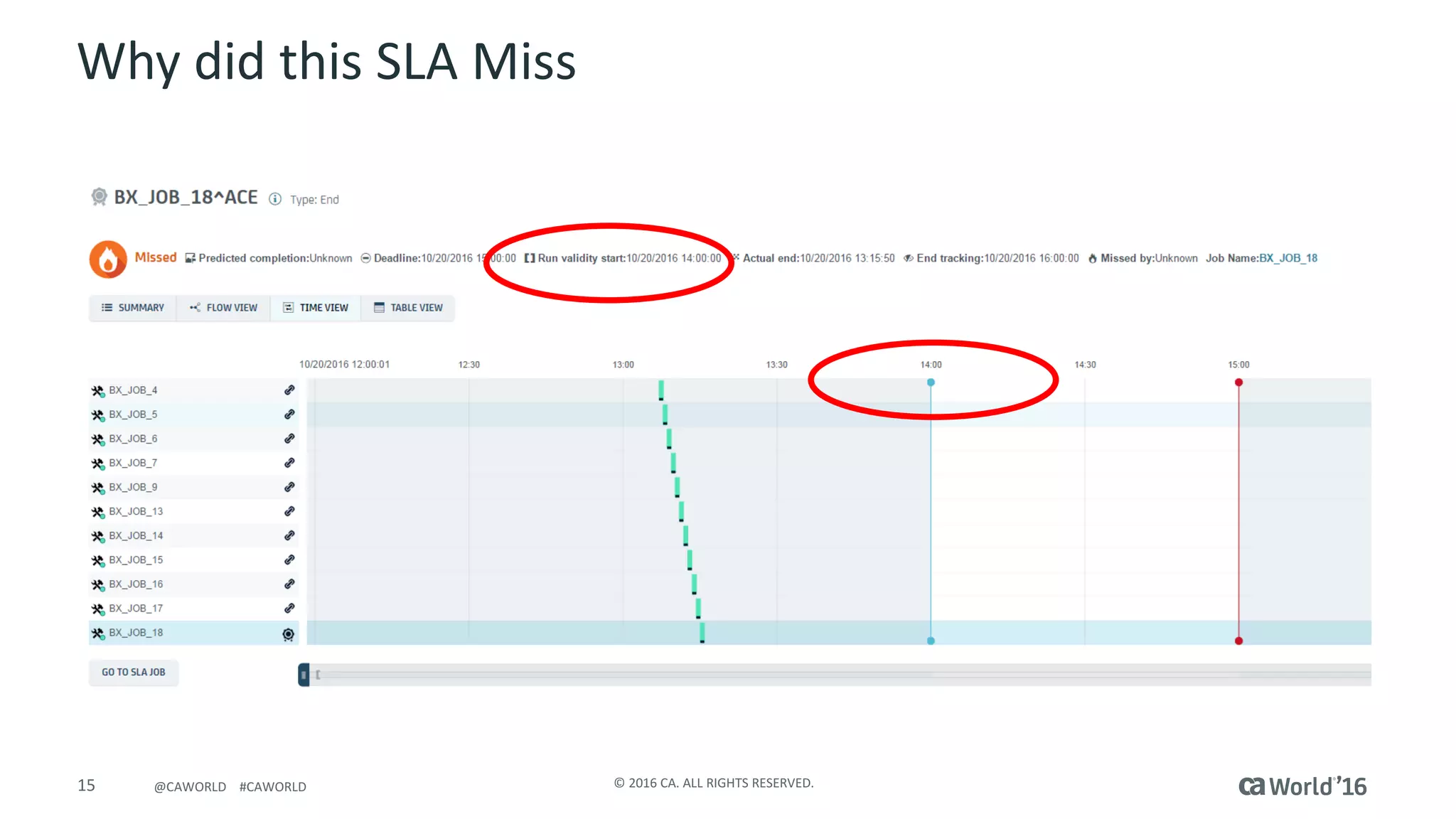Open the link icon for BX_JOB_4
1456x819 pixels.
[289, 390]
